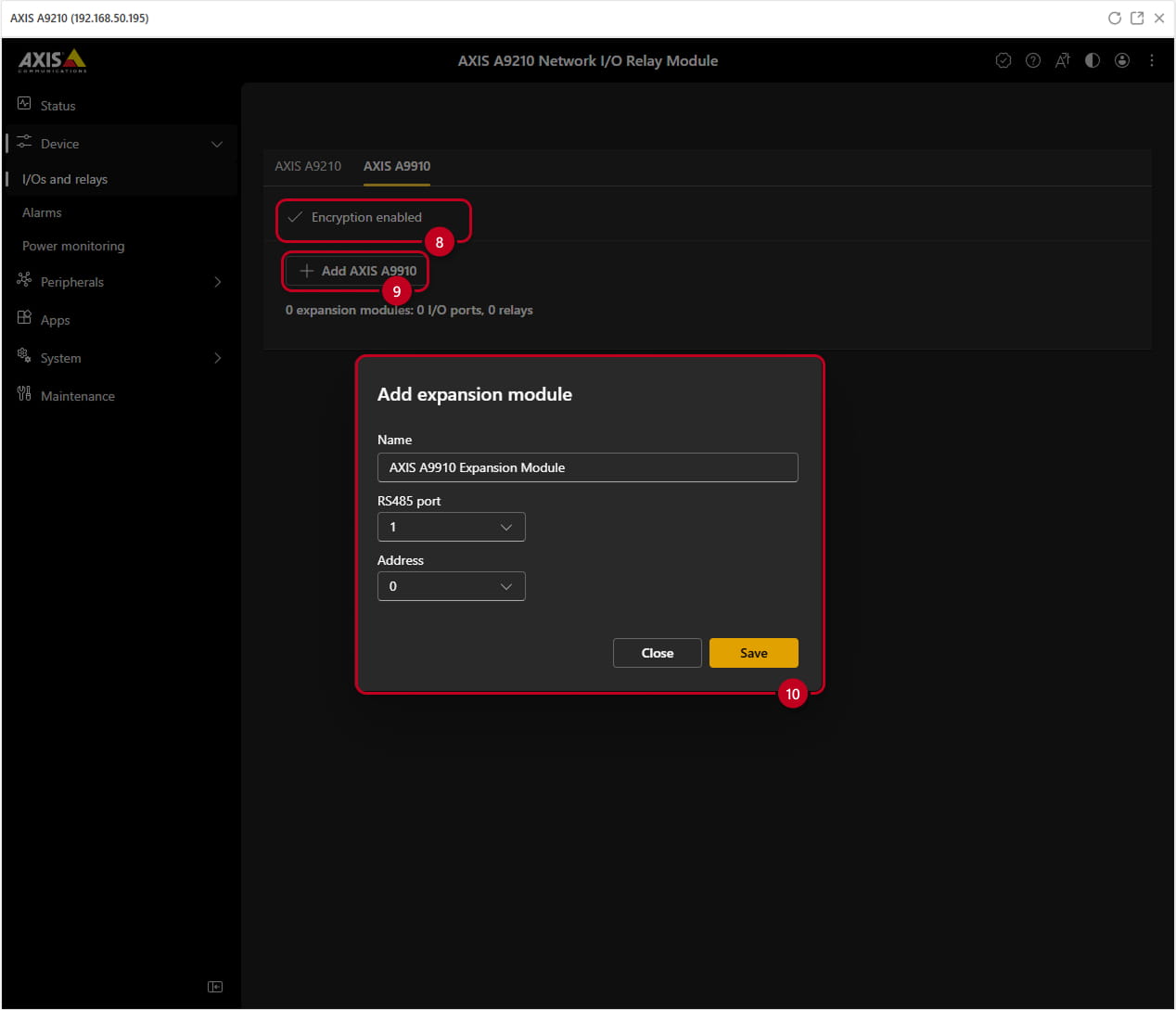This screenshot has width=1176, height=1010.
Task: Toggle the light/dark theme contrast icon
Action: tap(1093, 60)
